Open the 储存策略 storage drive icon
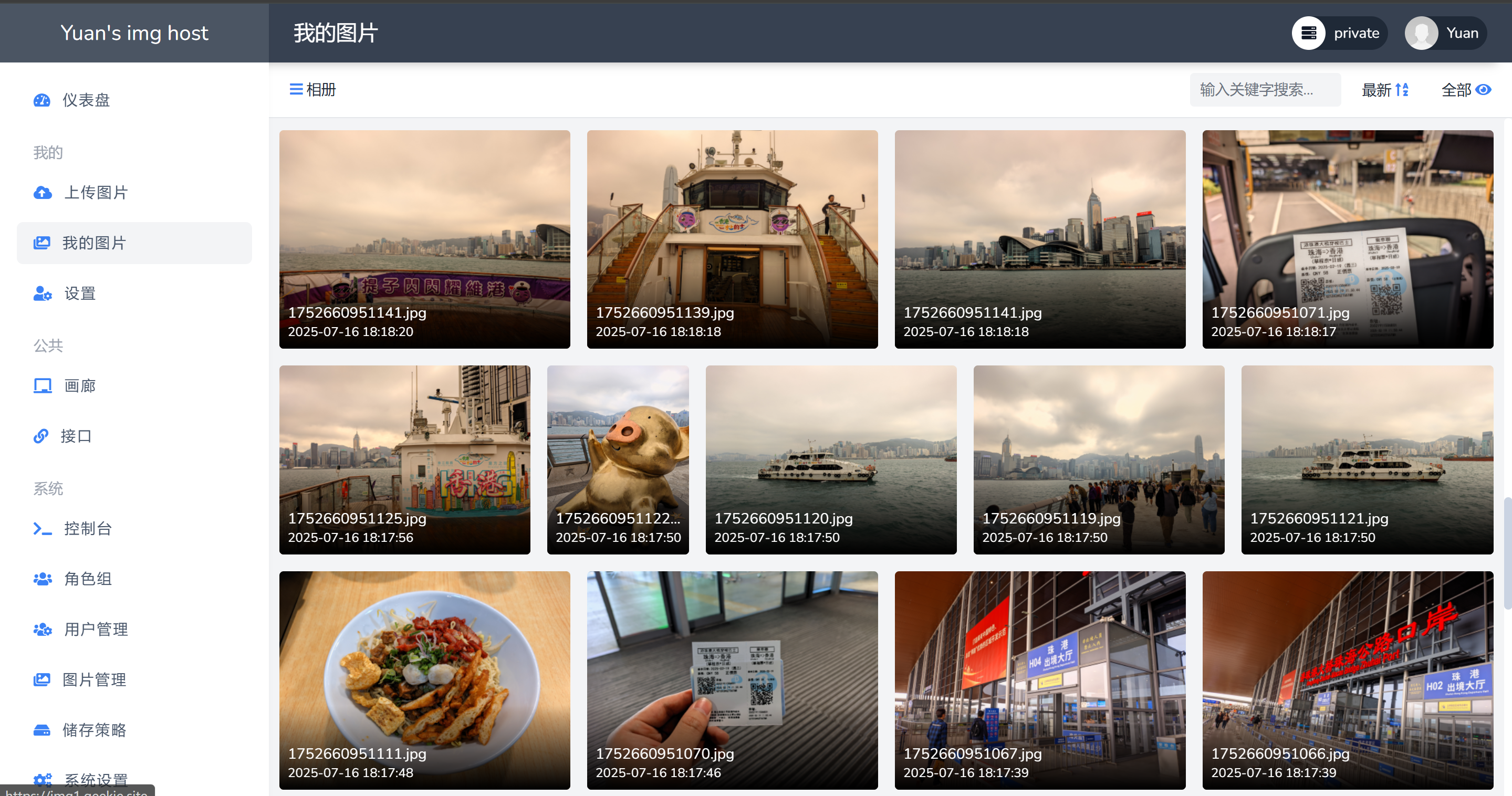The width and height of the screenshot is (1512, 796). coord(41,730)
